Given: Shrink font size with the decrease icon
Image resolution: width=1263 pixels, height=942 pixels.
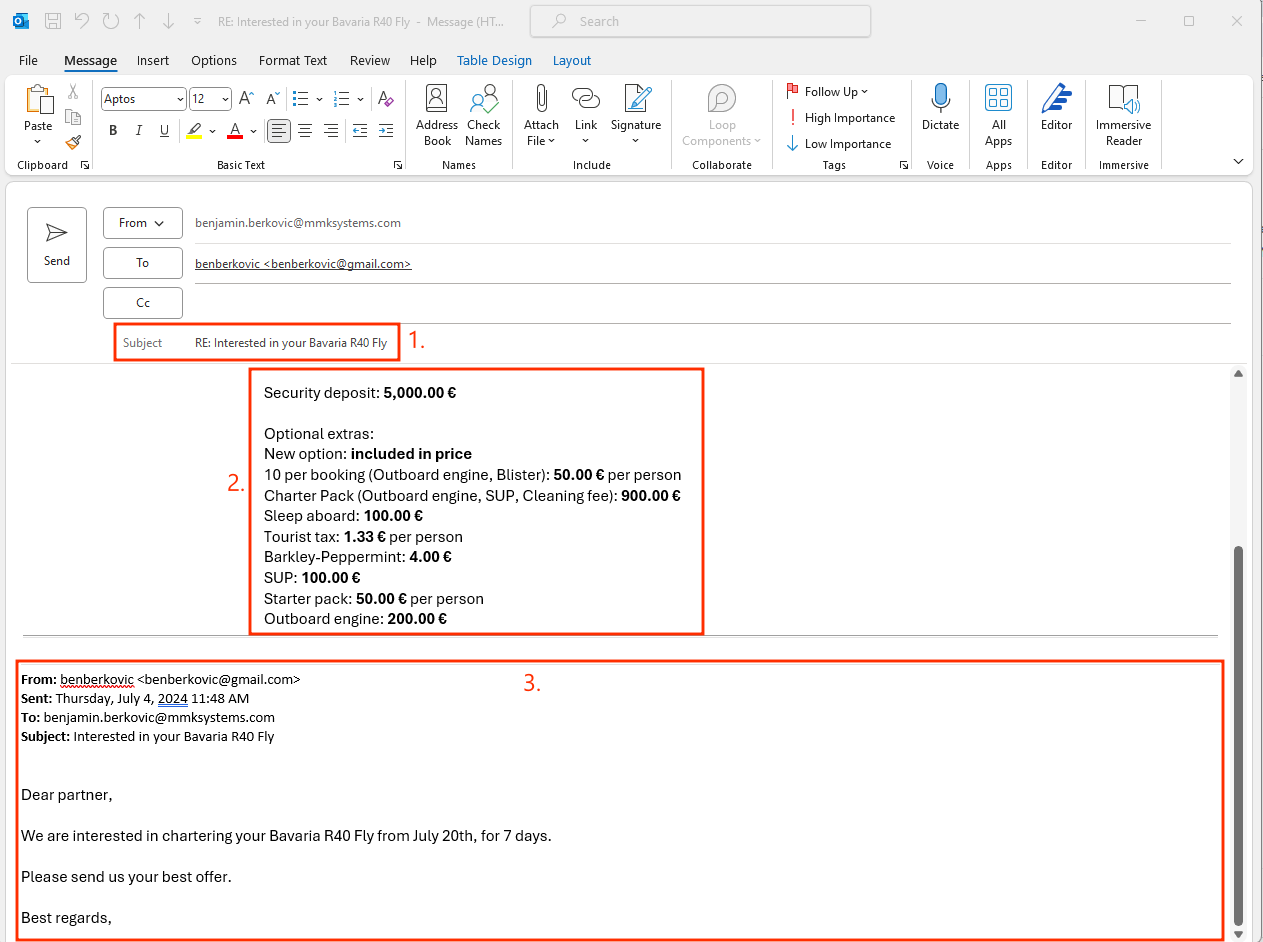Looking at the screenshot, I should pyautogui.click(x=272, y=99).
